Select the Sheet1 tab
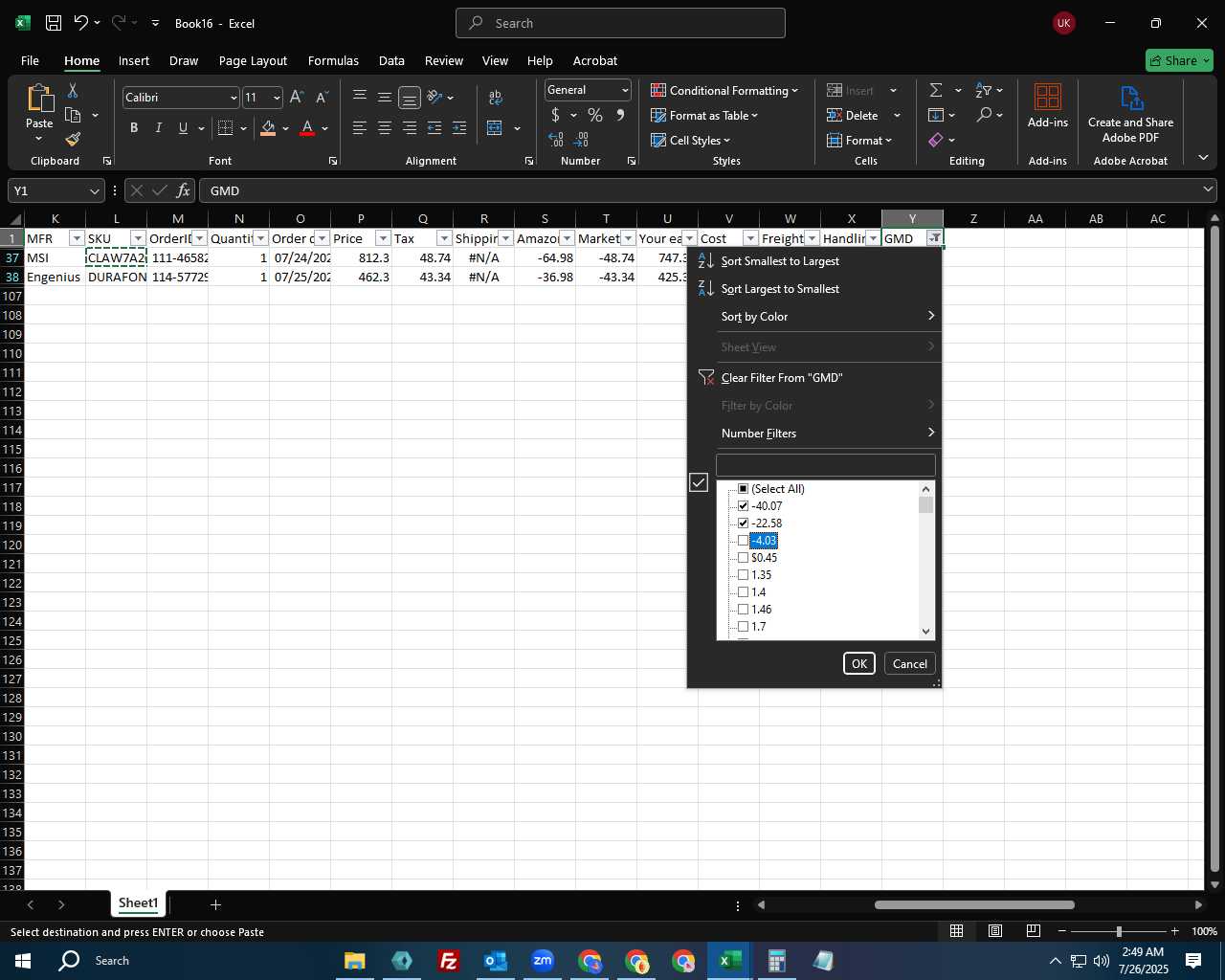Viewport: 1225px width, 980px height. (x=138, y=903)
